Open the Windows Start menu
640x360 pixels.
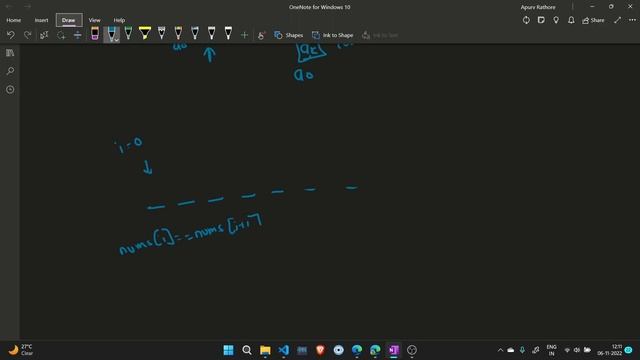(x=228, y=350)
